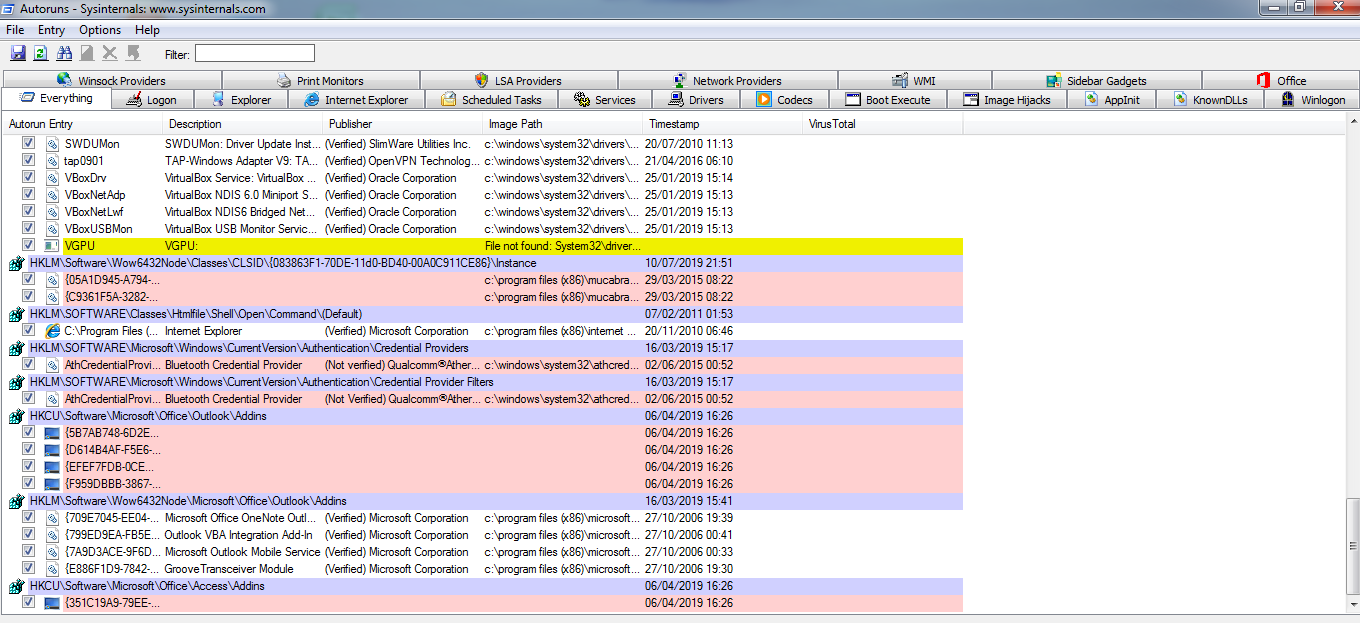Click the VirusTotal column header
This screenshot has height=623, width=1360.
point(832,124)
